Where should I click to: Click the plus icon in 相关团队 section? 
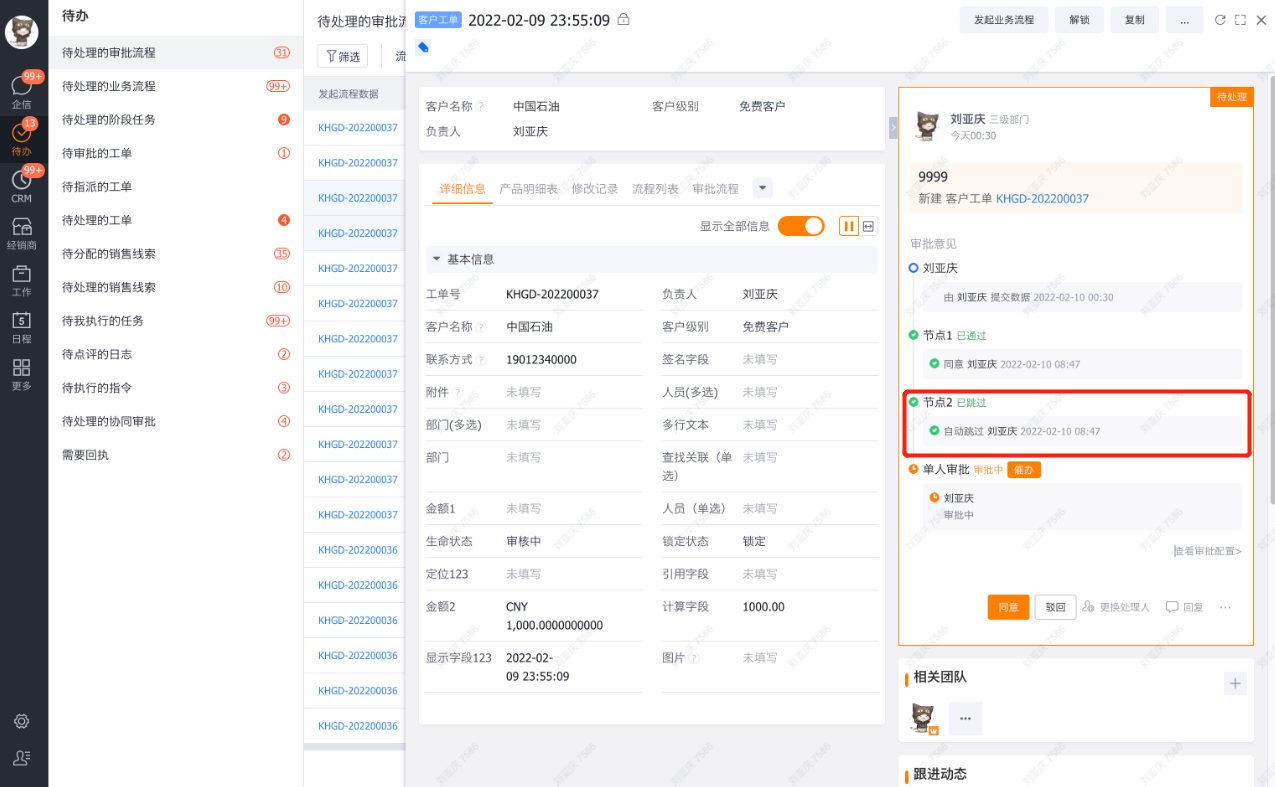(1235, 683)
